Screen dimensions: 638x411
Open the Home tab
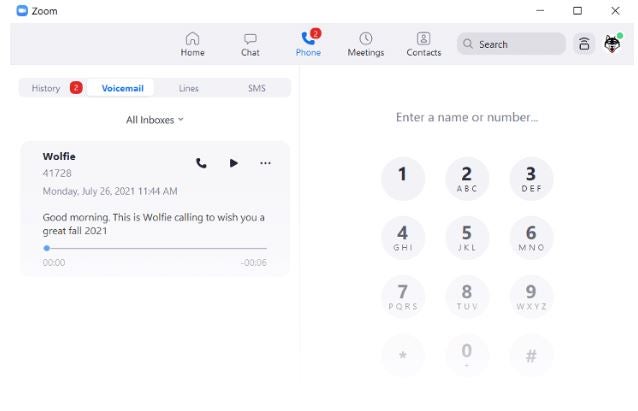click(192, 44)
